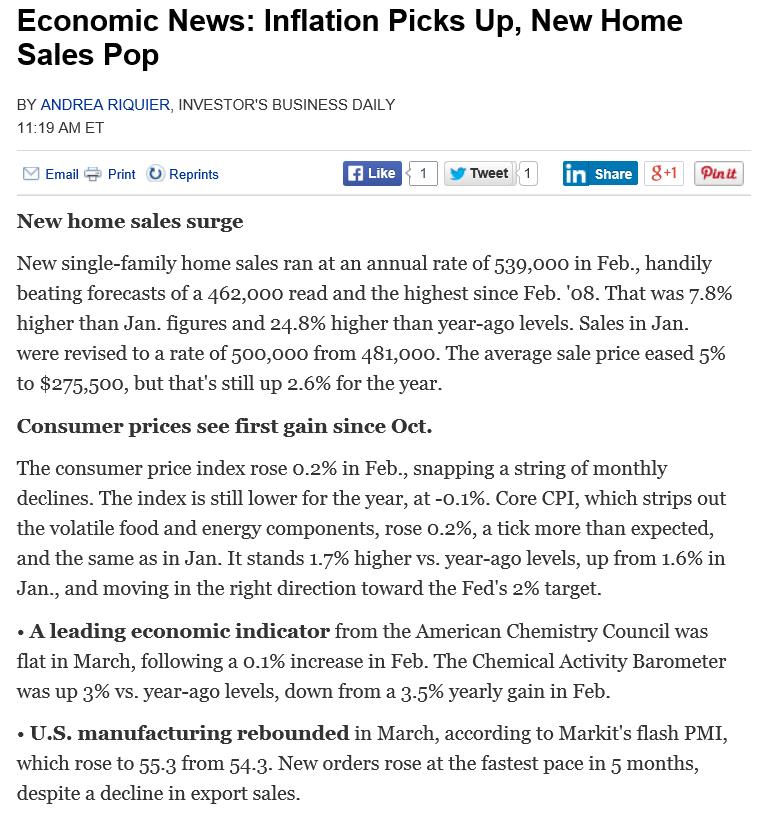Click the Consumer prices see first gain heading
This screenshot has width=767, height=818.
coord(224,426)
